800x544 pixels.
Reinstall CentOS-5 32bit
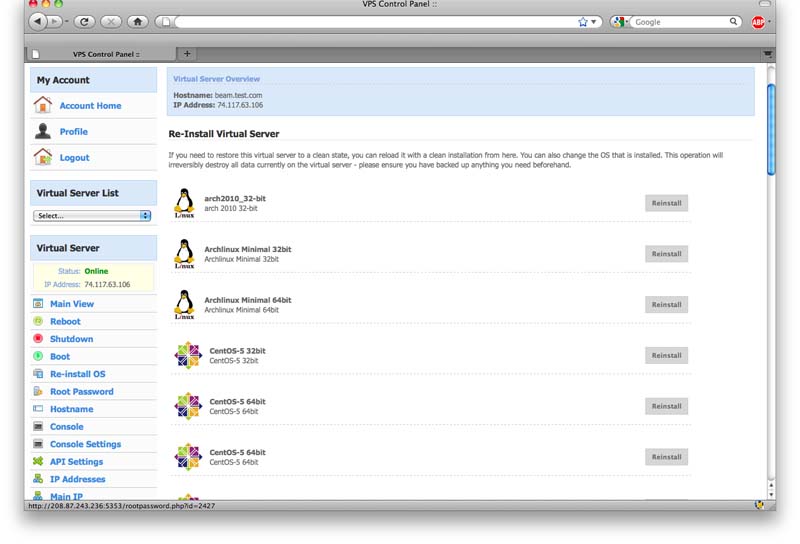[x=666, y=355]
